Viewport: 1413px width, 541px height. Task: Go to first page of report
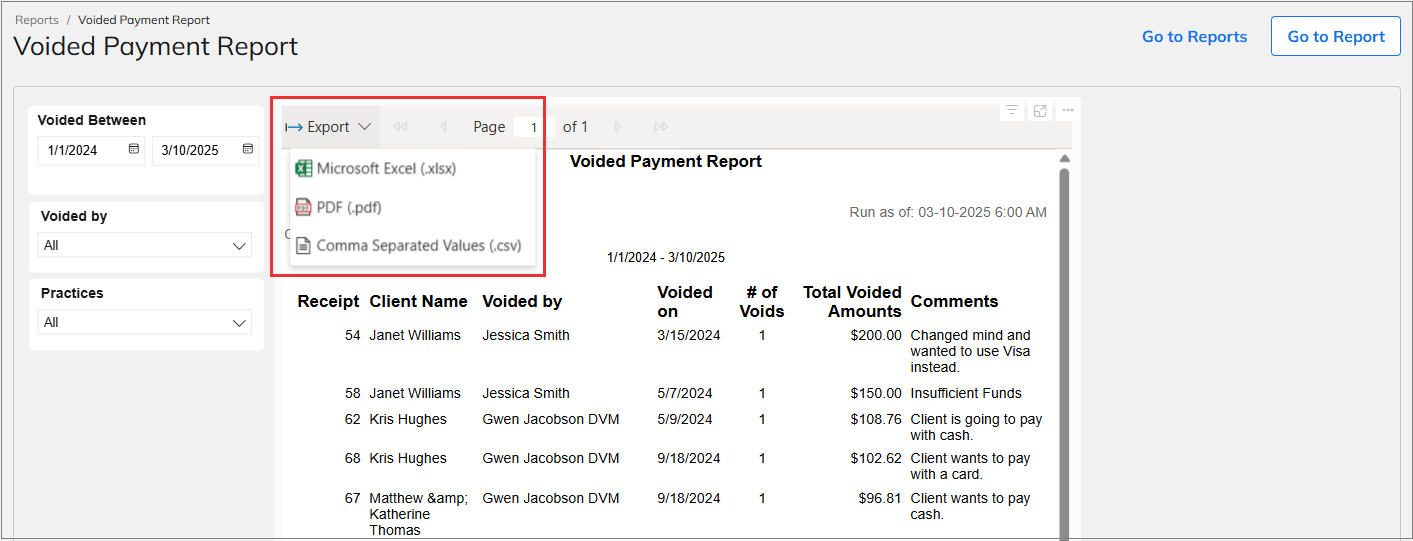(x=401, y=127)
